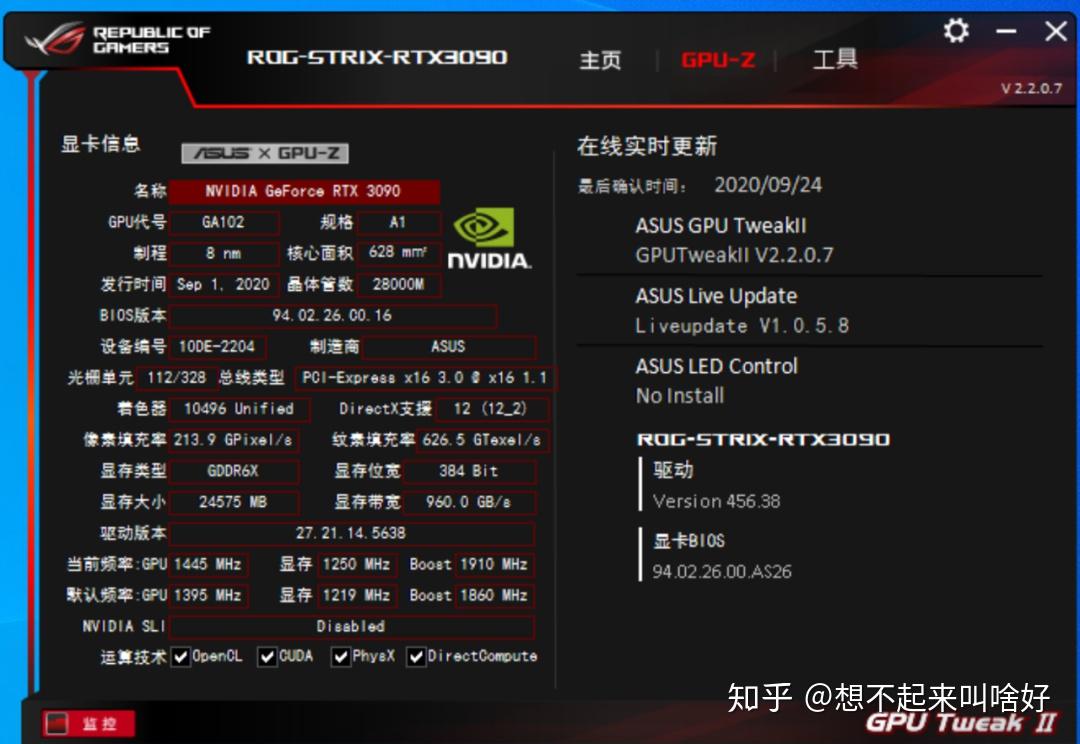Click the current memory clock 1250 MHz field
Image resolution: width=1080 pixels, height=744 pixels.
tap(357, 565)
